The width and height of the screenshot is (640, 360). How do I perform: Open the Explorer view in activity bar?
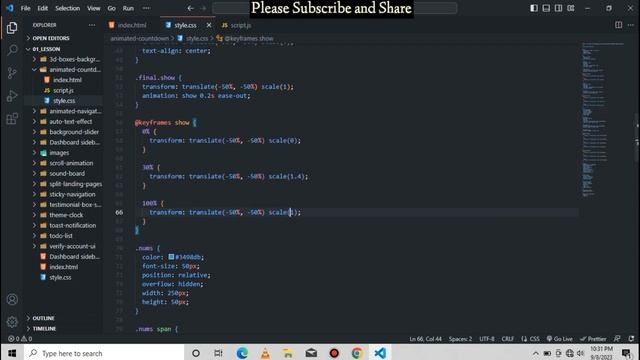tap(12, 28)
